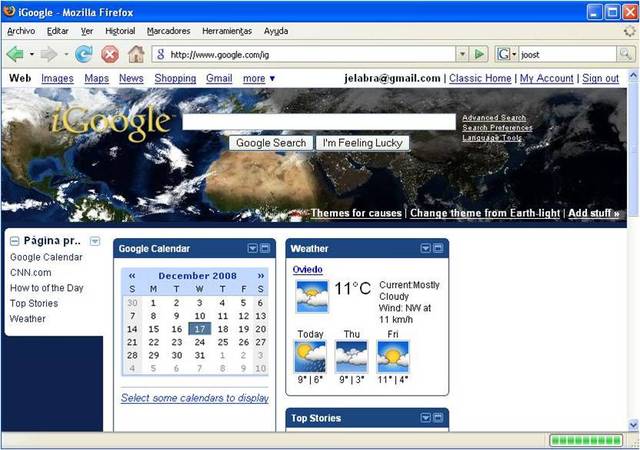This screenshot has height=450, width=640.
Task: Click the toolbar search box containing joost
Action: pos(568,54)
